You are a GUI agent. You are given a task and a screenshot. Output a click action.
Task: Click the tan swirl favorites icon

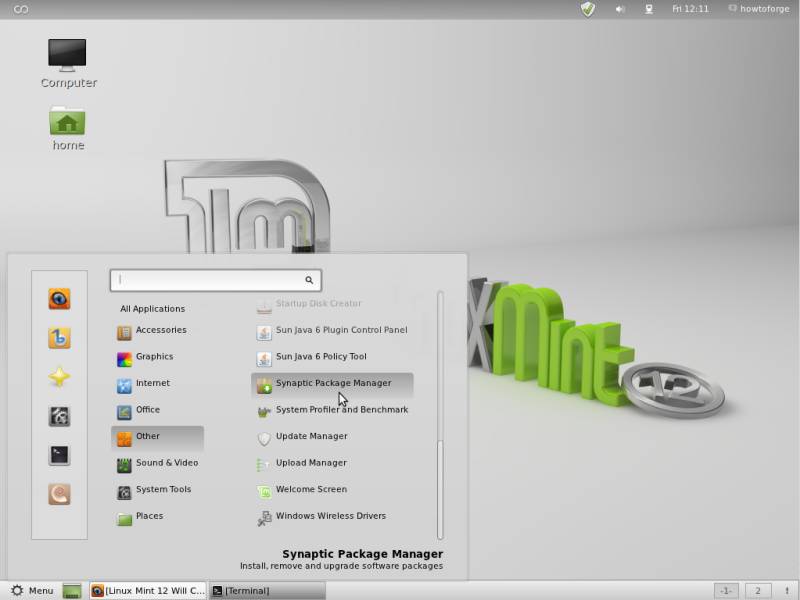[x=59, y=494]
